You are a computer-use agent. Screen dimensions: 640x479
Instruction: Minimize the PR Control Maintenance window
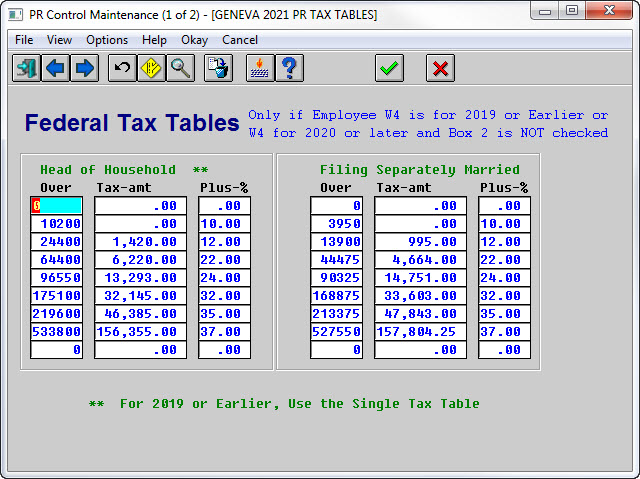pos(545,11)
